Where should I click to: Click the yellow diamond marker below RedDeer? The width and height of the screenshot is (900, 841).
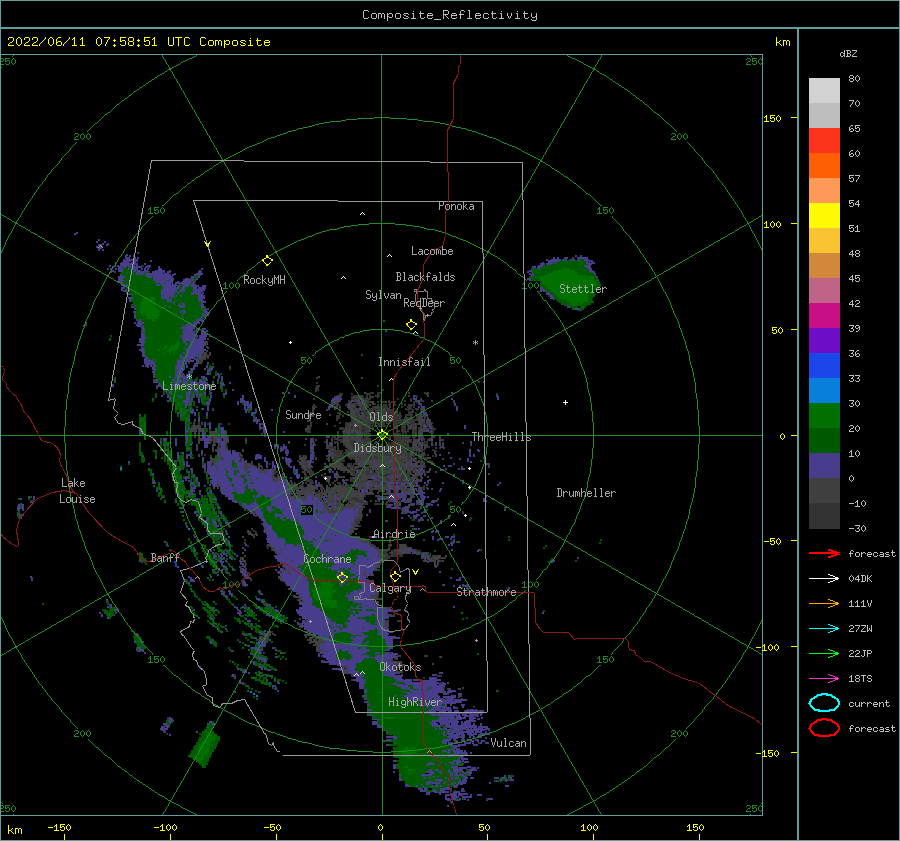(x=411, y=324)
